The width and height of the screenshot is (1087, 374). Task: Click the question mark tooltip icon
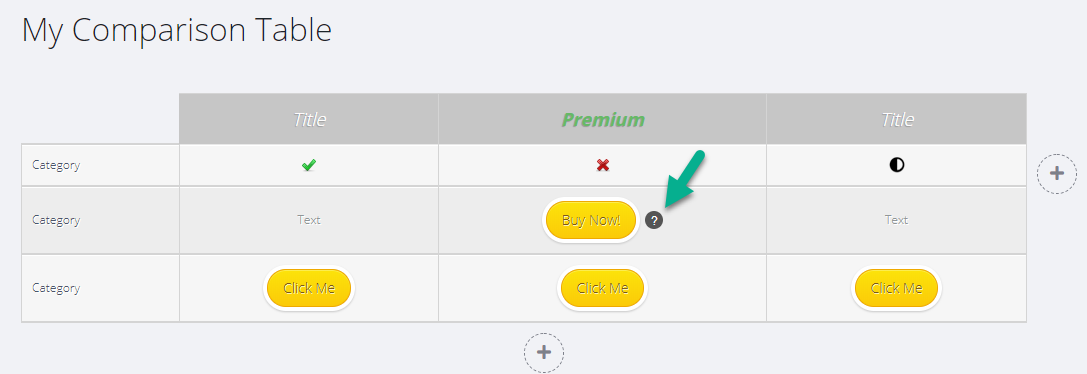point(654,221)
